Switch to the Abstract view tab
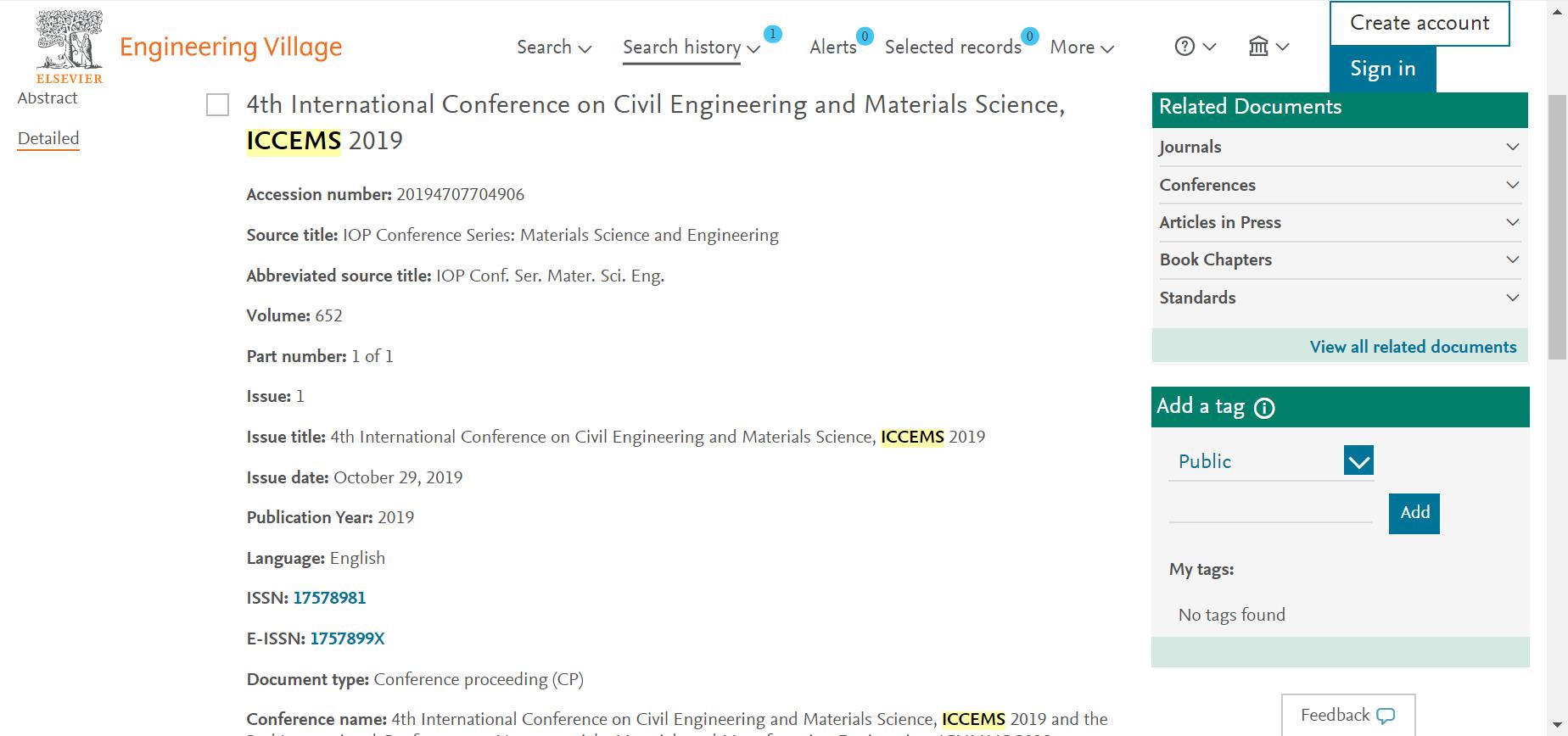 point(48,98)
